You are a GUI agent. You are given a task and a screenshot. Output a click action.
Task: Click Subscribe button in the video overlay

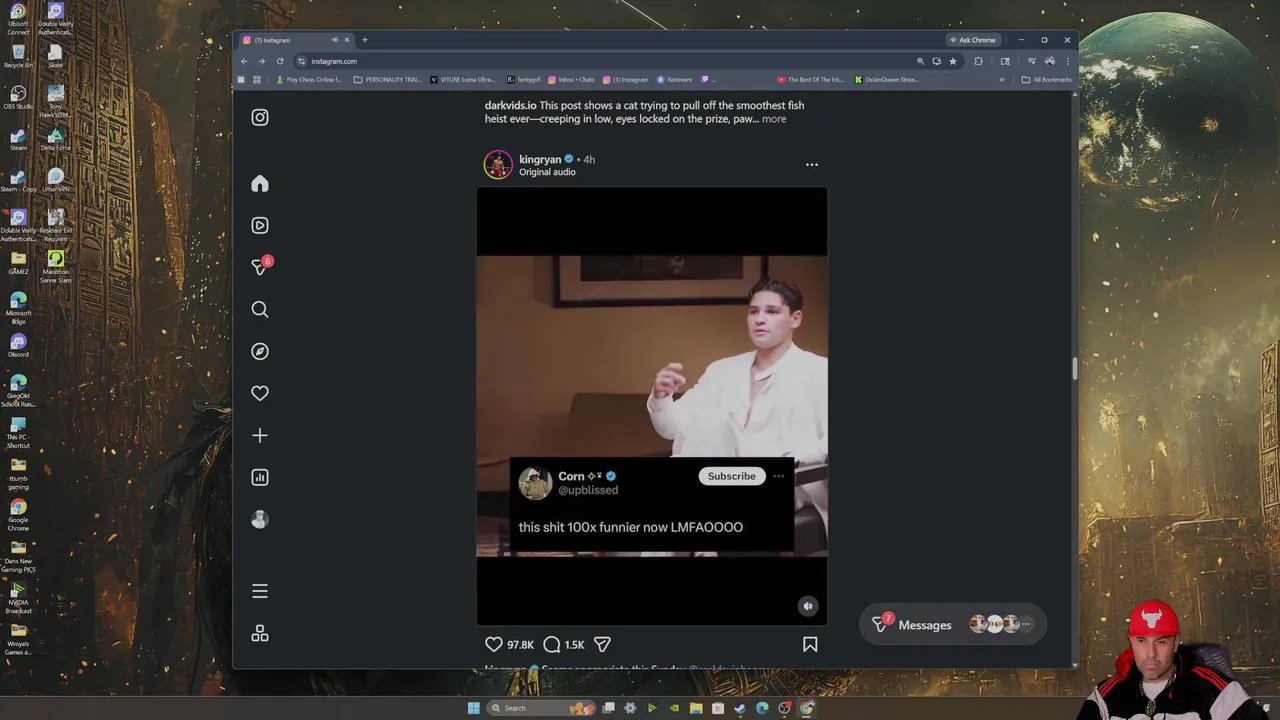point(732,476)
